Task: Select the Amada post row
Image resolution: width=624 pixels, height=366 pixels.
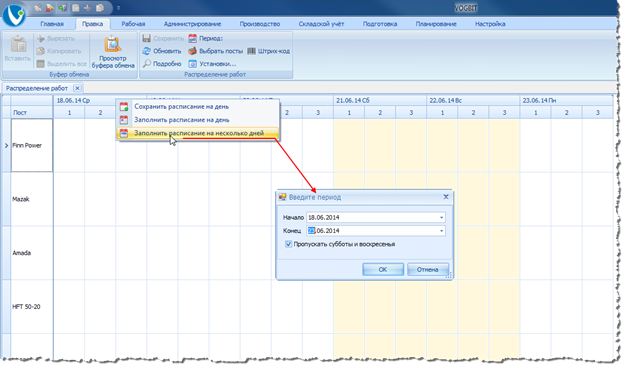Action: pos(32,253)
